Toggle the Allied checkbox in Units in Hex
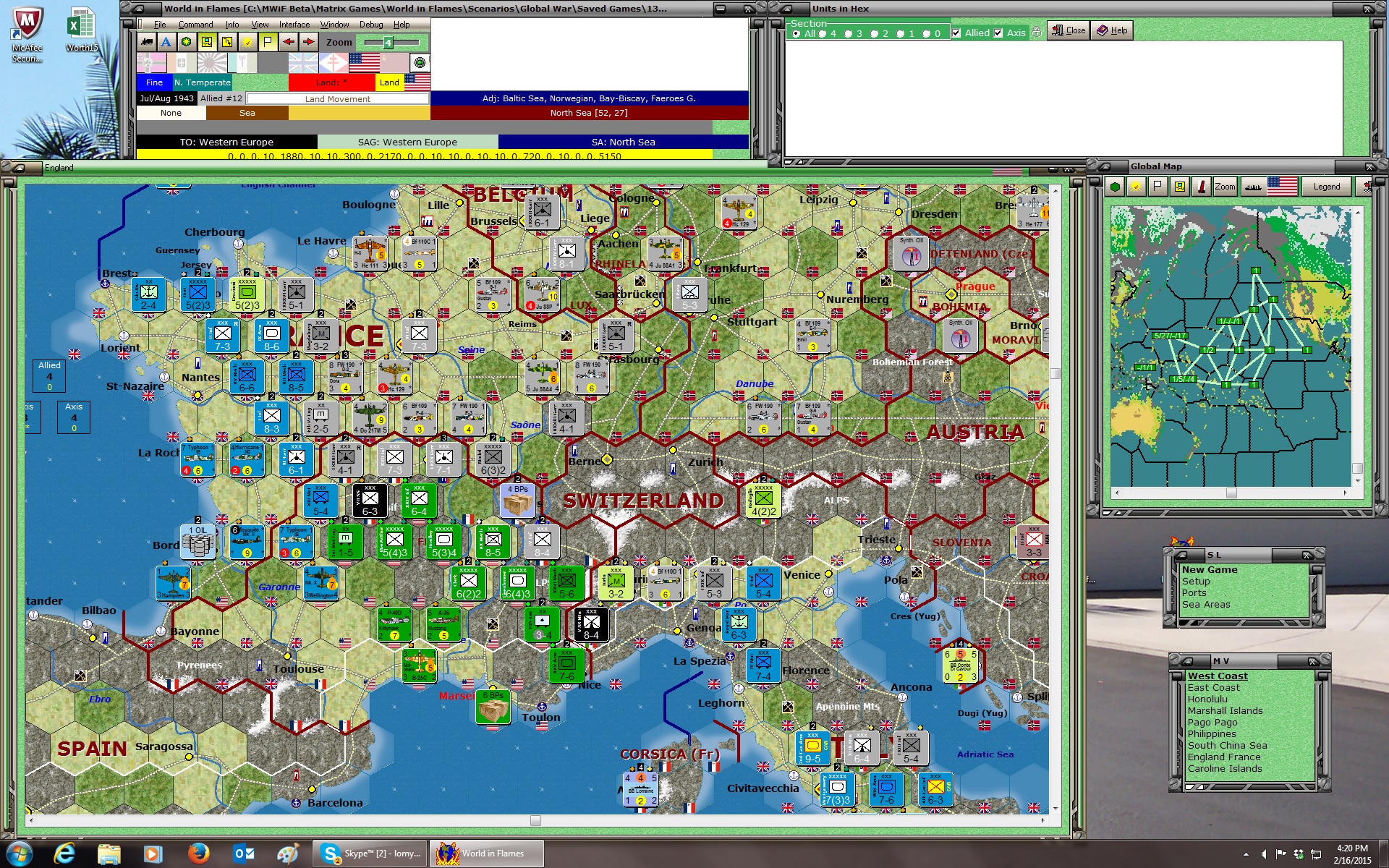This screenshot has height=868, width=1389. point(956,33)
